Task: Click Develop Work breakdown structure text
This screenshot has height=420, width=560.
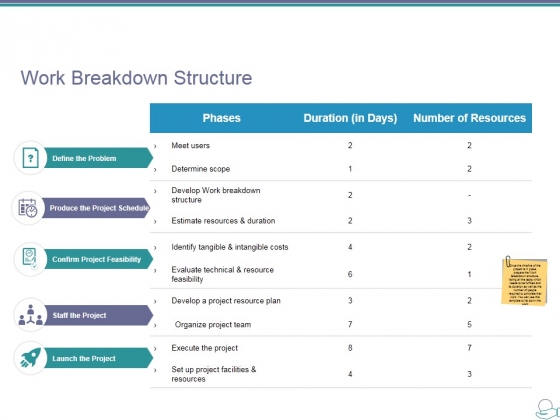Action: [x=216, y=195]
